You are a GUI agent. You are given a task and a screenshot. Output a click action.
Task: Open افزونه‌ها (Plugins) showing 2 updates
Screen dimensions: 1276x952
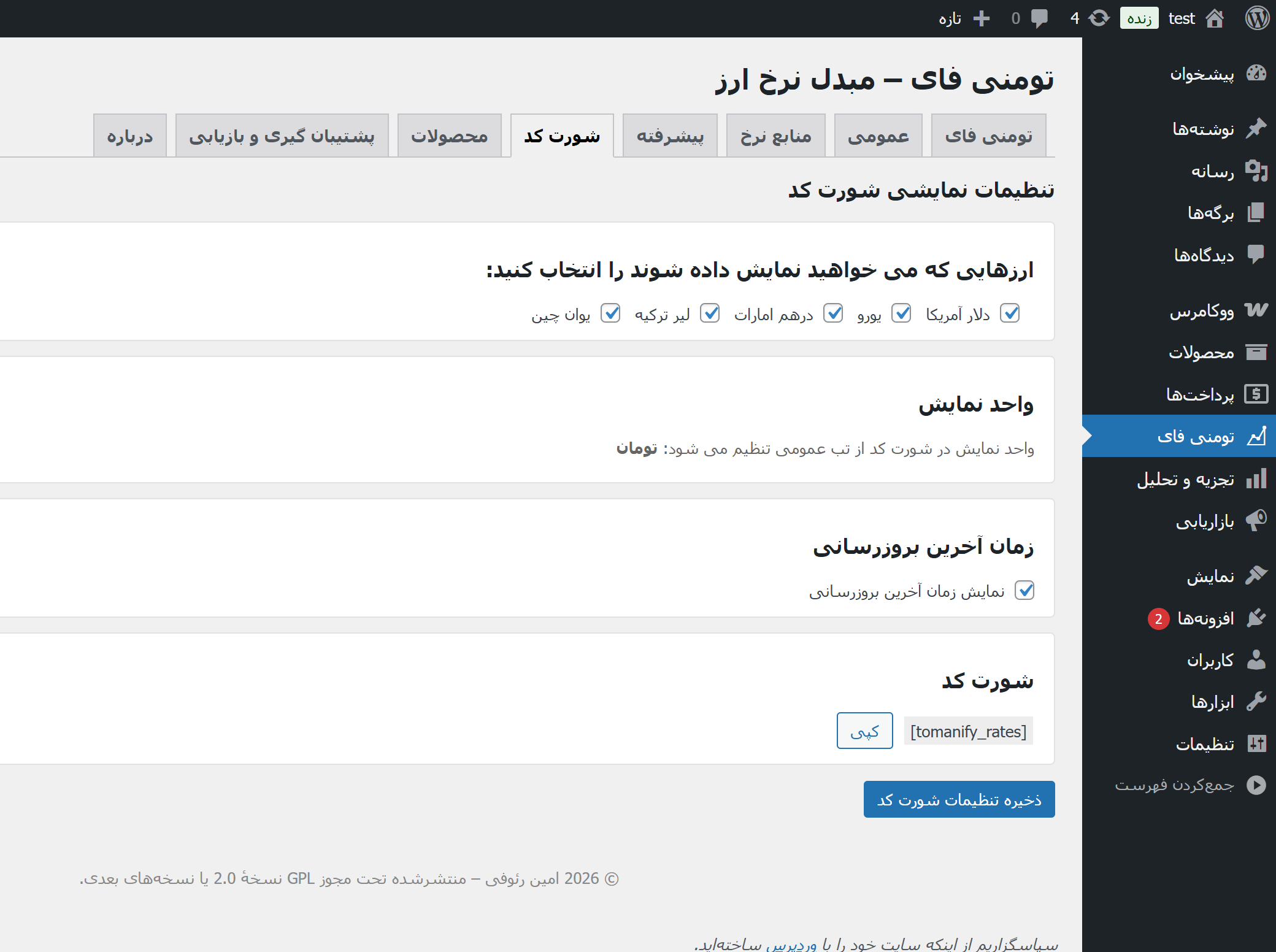1205,618
